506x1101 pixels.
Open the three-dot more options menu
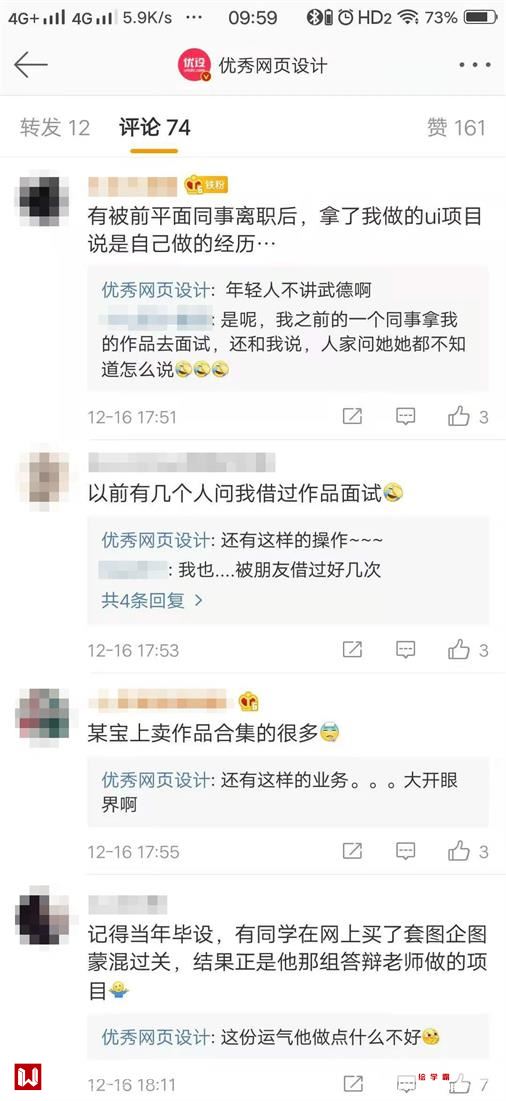(x=475, y=65)
